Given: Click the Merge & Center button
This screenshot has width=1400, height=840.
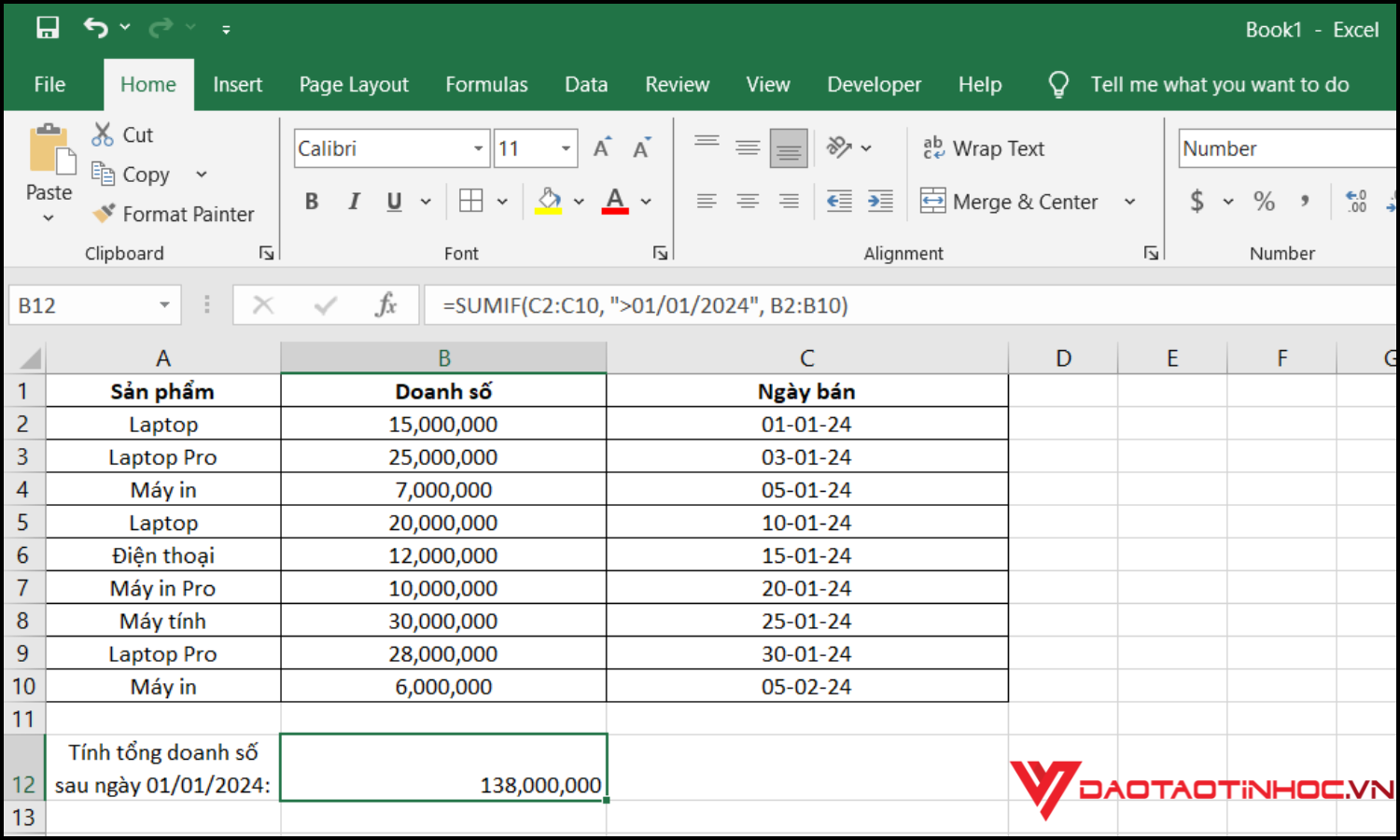Looking at the screenshot, I should [1010, 202].
